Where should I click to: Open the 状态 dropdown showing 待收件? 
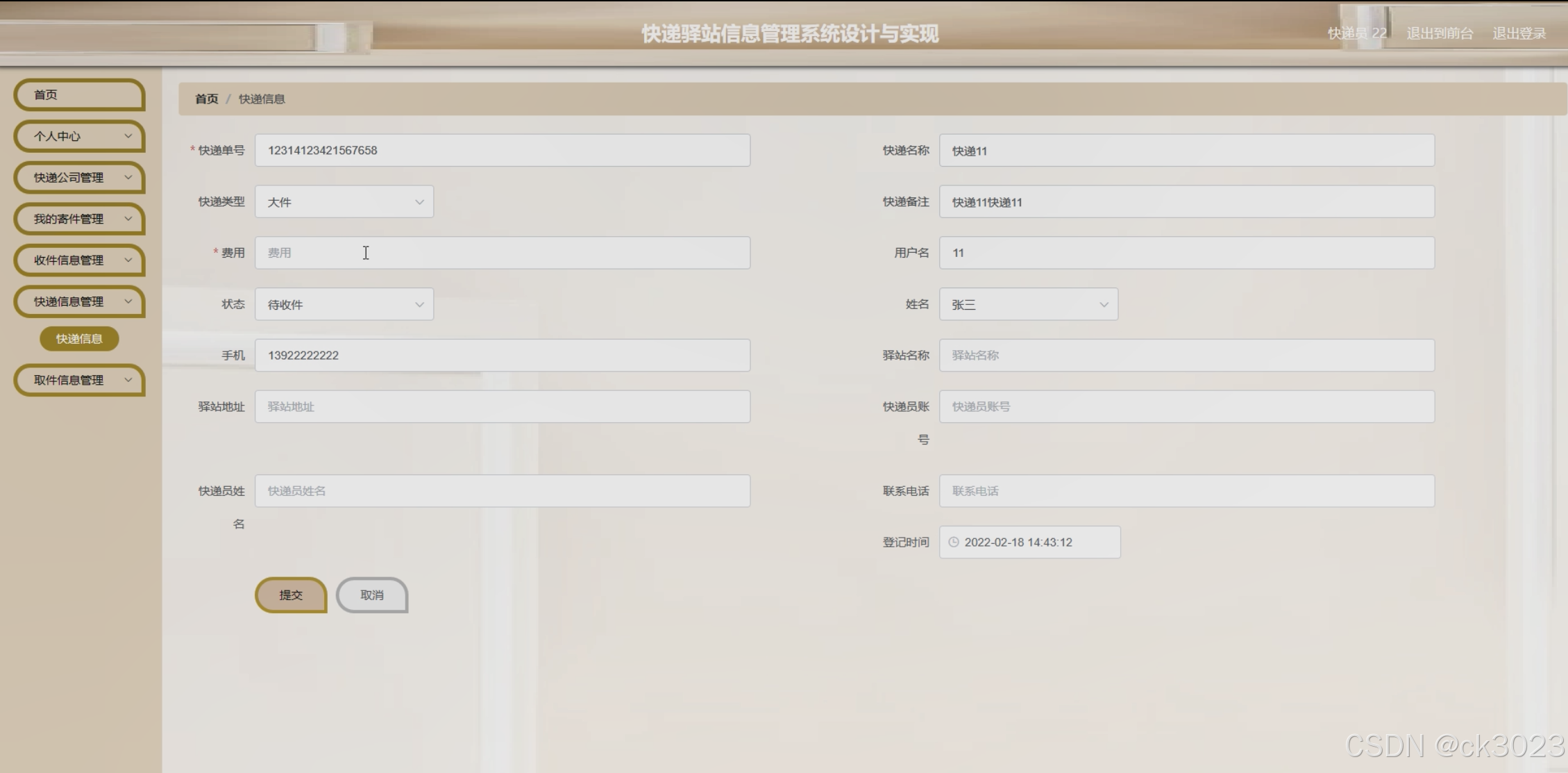pyautogui.click(x=344, y=304)
